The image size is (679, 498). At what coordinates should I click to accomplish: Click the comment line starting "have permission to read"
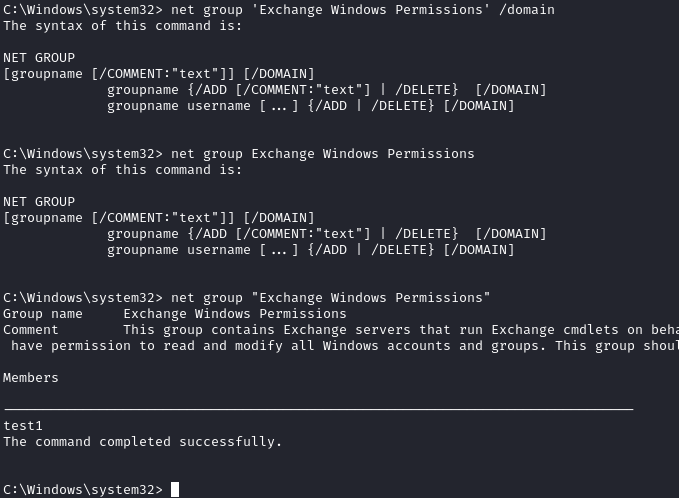click(x=340, y=346)
